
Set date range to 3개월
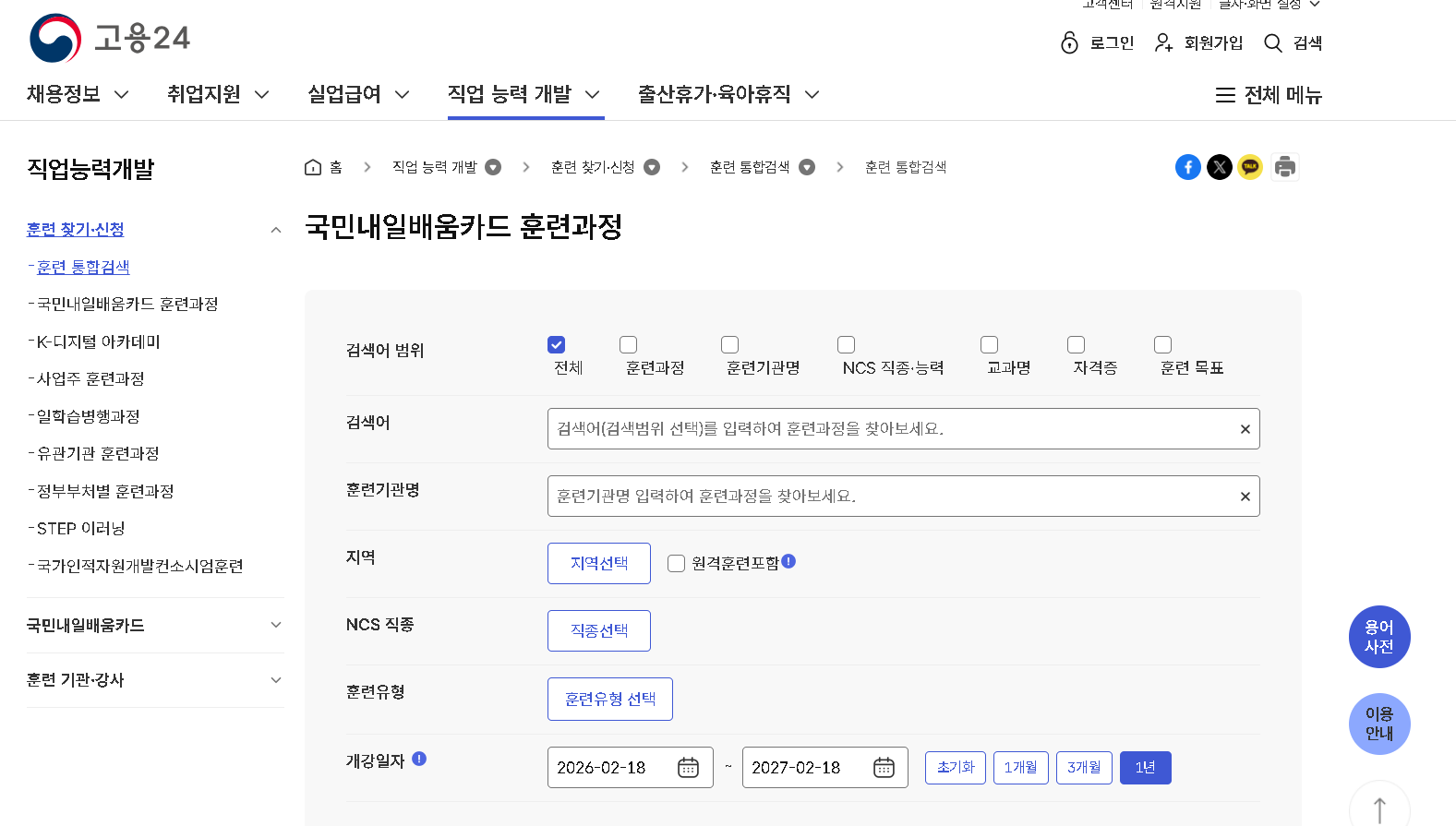pyautogui.click(x=1084, y=768)
